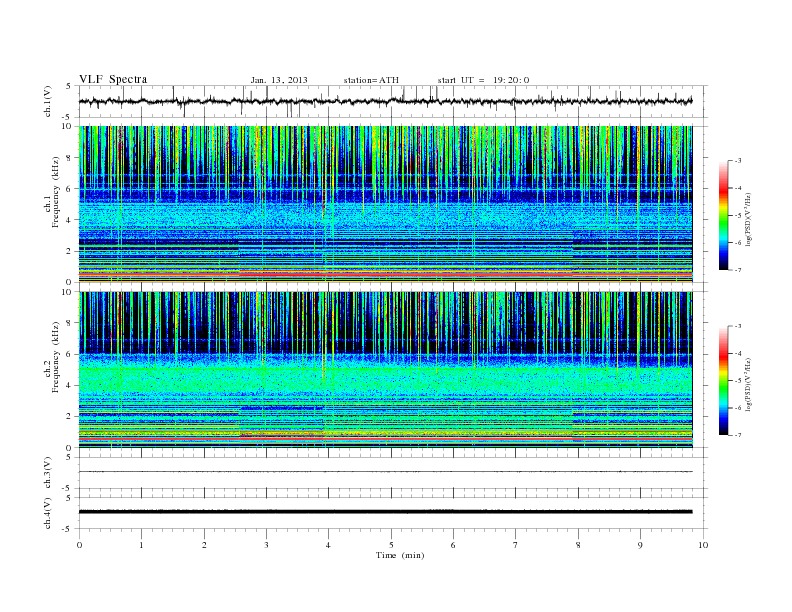Click the ch.2 spectrogram color bar
The image size is (792, 612).
point(723,381)
